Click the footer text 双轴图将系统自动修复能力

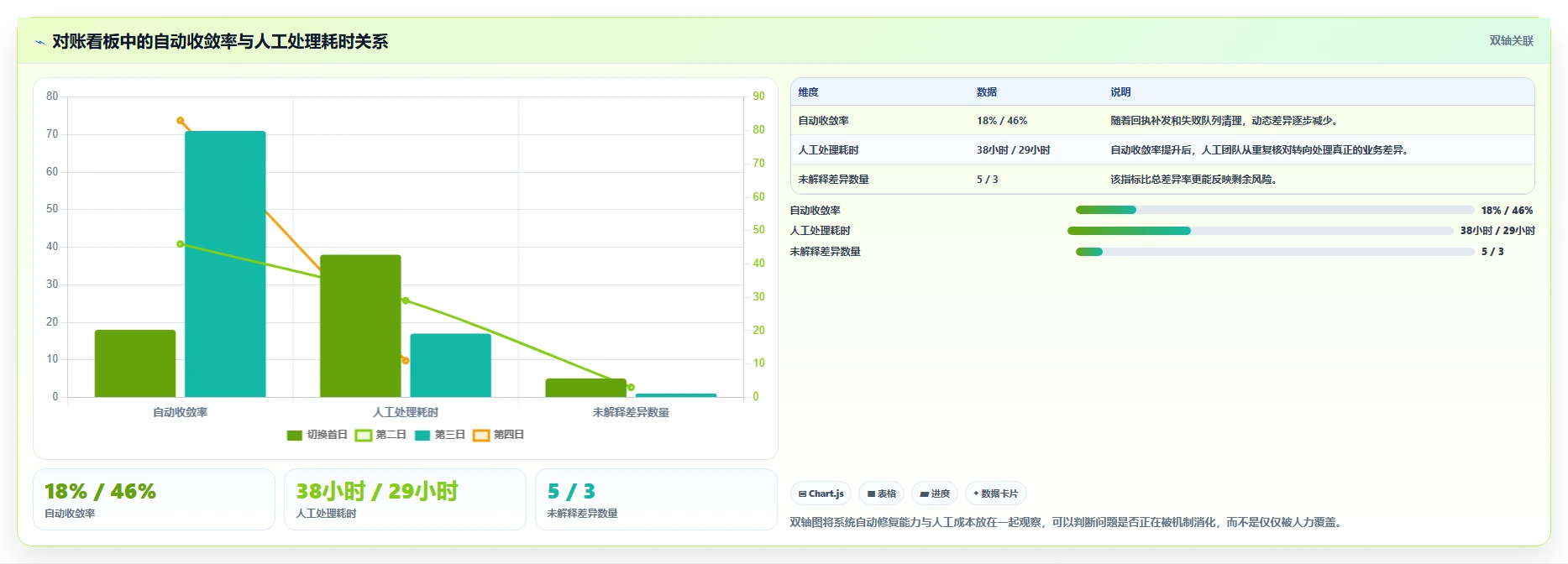[x=1066, y=522]
